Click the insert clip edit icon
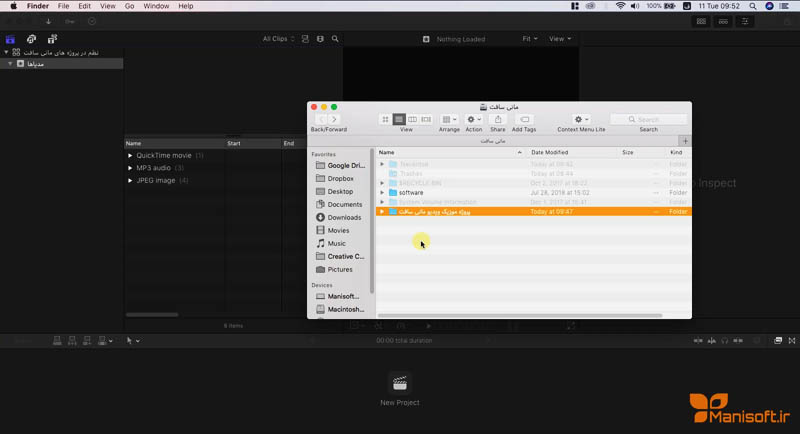Screen dimensions: 800x434 coord(72,341)
